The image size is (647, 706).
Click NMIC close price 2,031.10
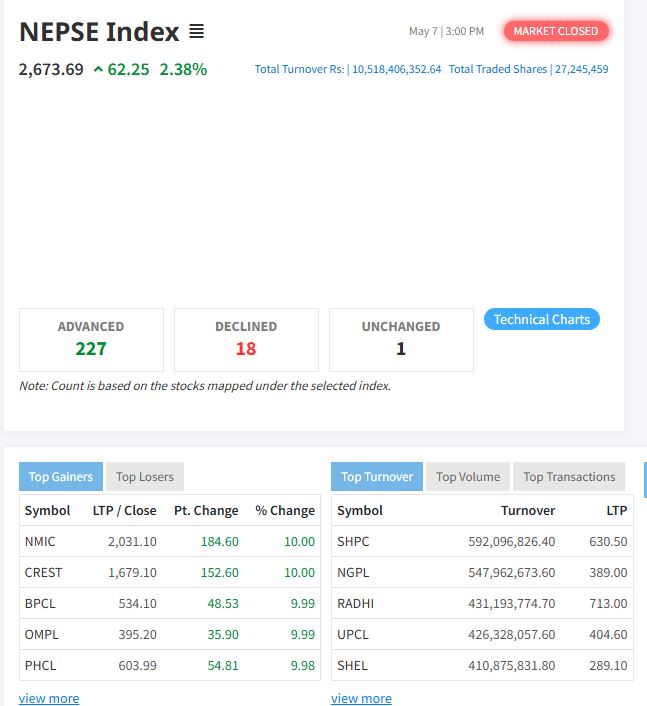132,541
